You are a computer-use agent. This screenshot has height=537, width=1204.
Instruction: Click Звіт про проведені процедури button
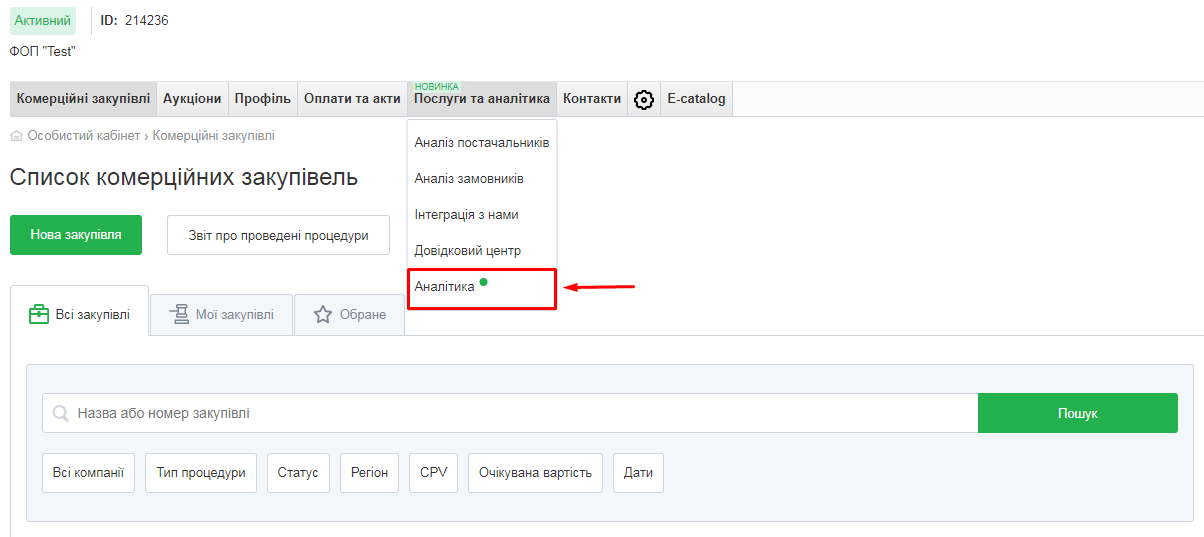pos(278,235)
